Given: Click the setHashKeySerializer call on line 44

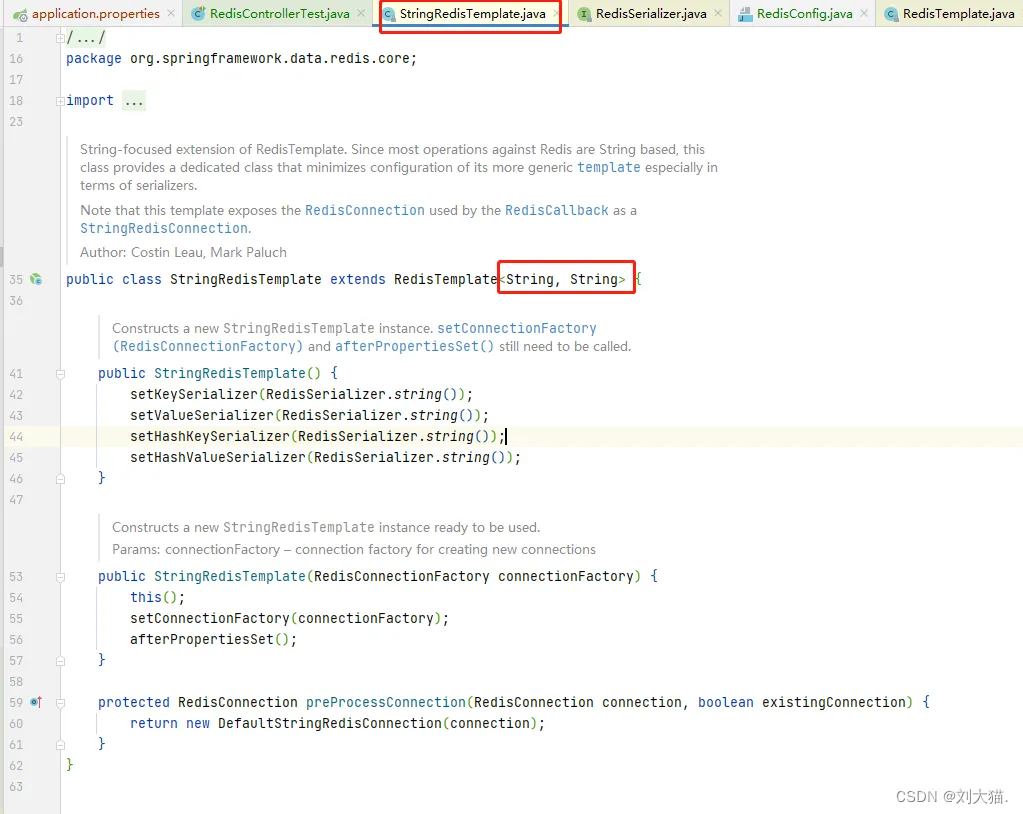Looking at the screenshot, I should 209,436.
